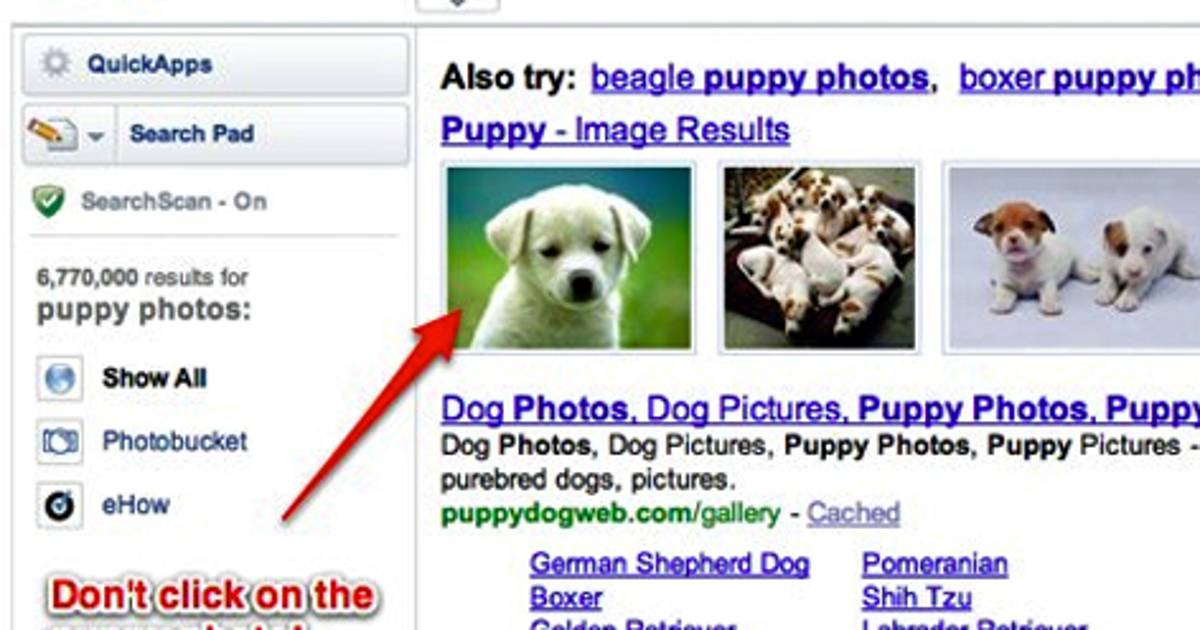This screenshot has width=1200, height=630.
Task: Select the Show All filter
Action: tap(154, 378)
